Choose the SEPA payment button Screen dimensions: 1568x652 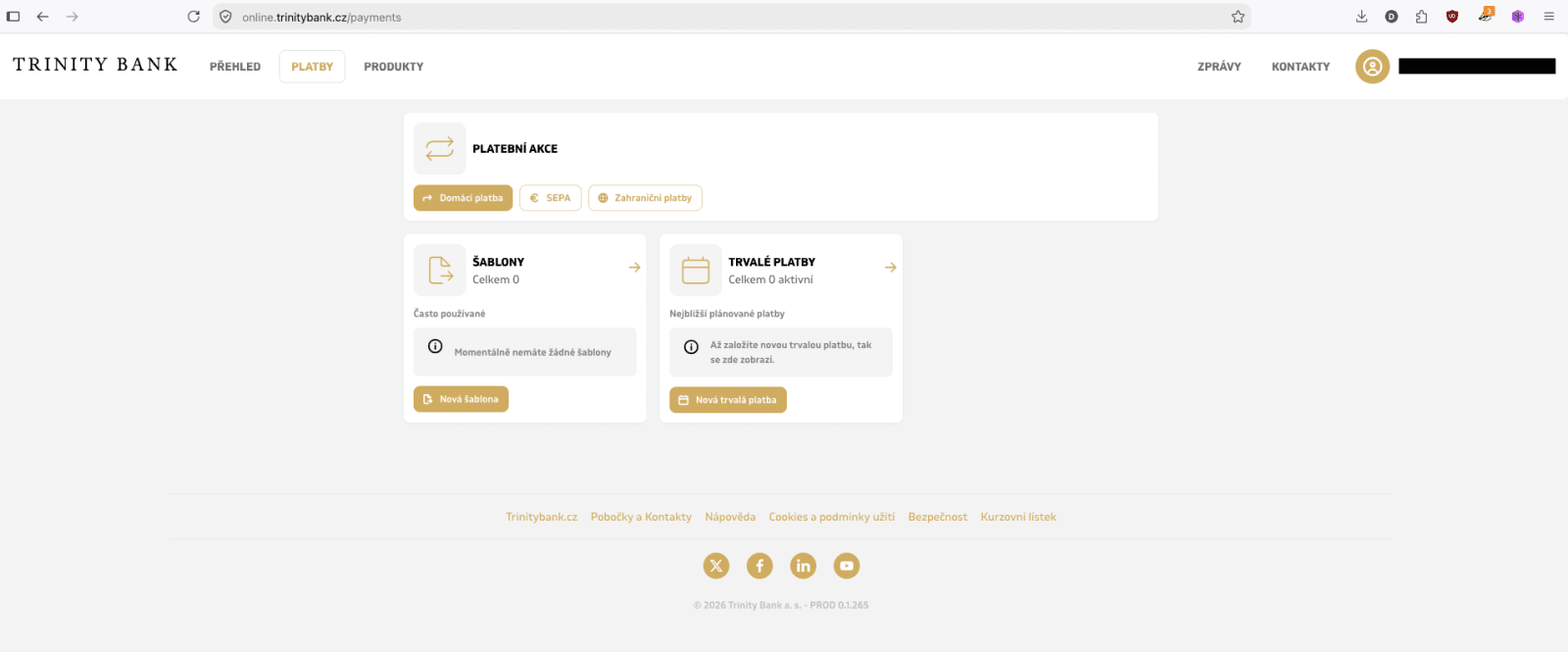pyautogui.click(x=551, y=198)
